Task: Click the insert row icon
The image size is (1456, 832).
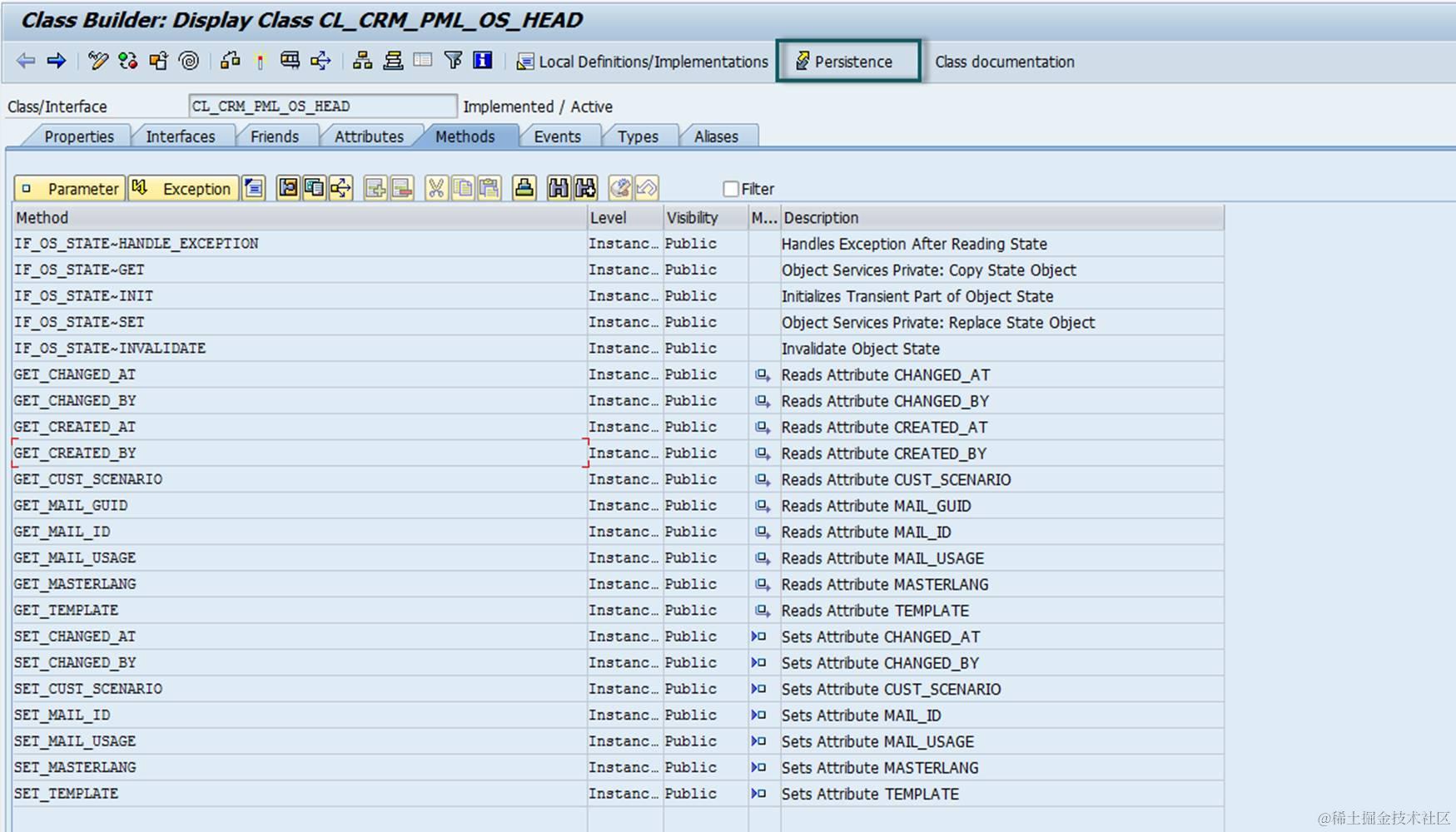Action: pyautogui.click(x=375, y=189)
